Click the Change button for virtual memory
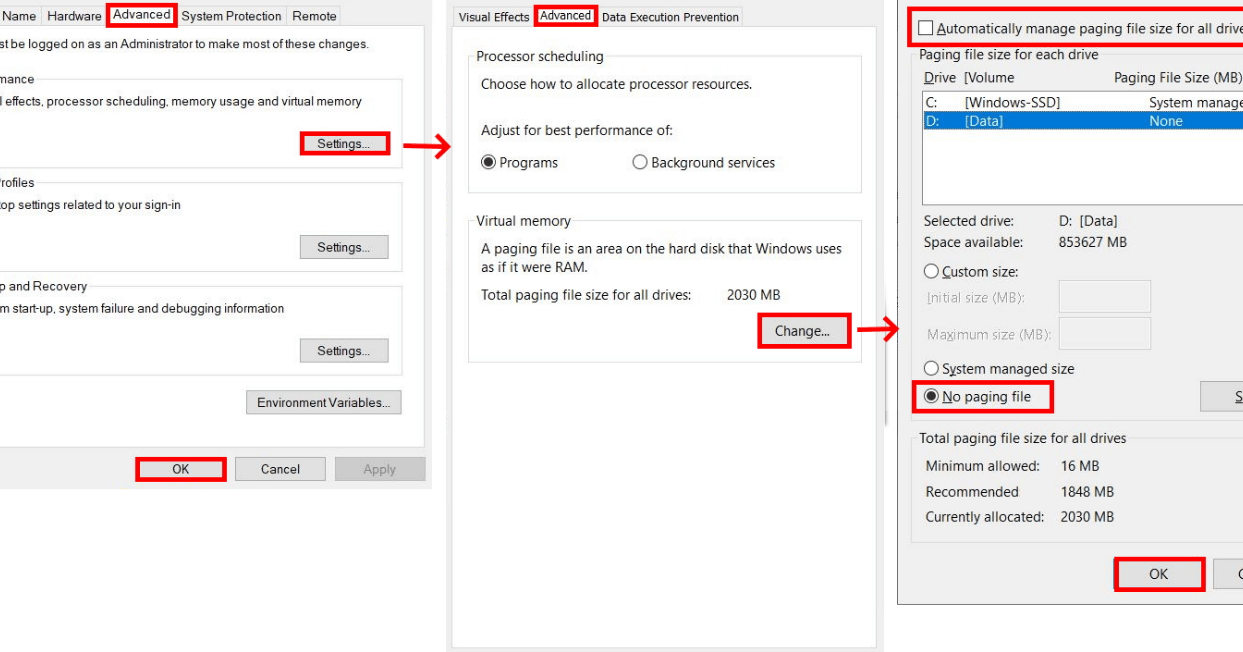Image resolution: width=1243 pixels, height=652 pixels. point(803,331)
